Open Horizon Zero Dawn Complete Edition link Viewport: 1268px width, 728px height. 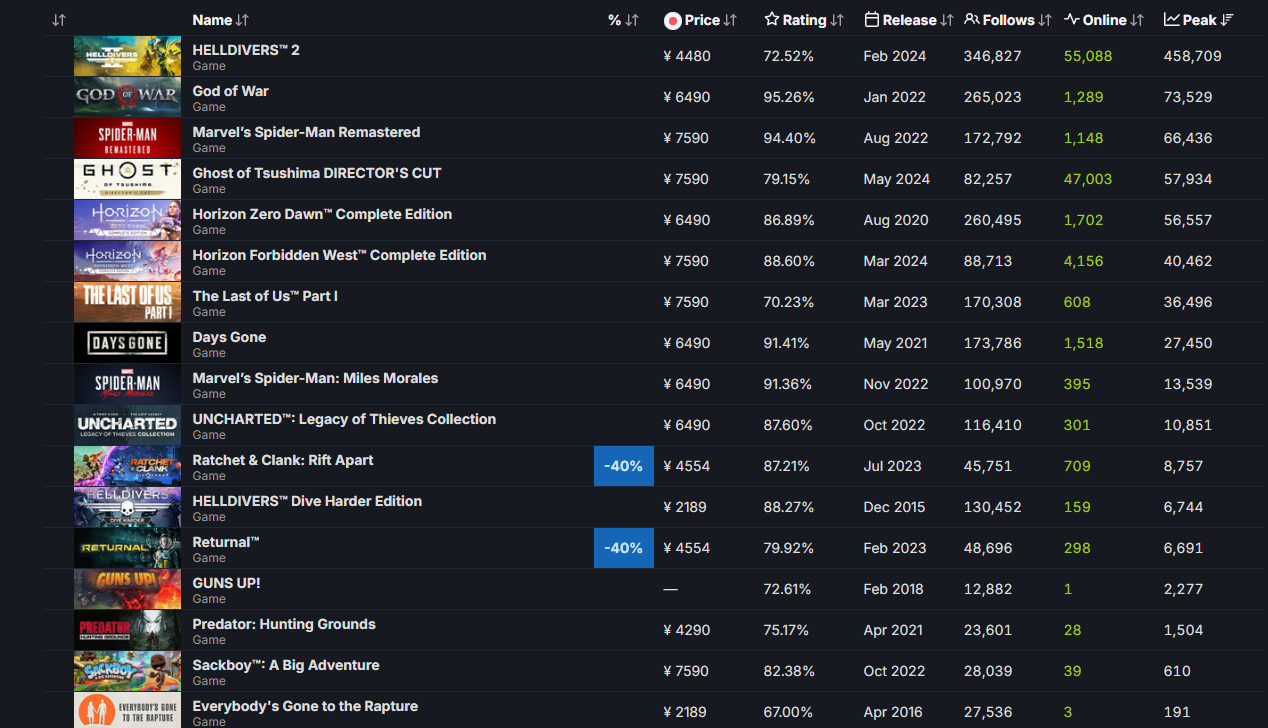click(322, 214)
